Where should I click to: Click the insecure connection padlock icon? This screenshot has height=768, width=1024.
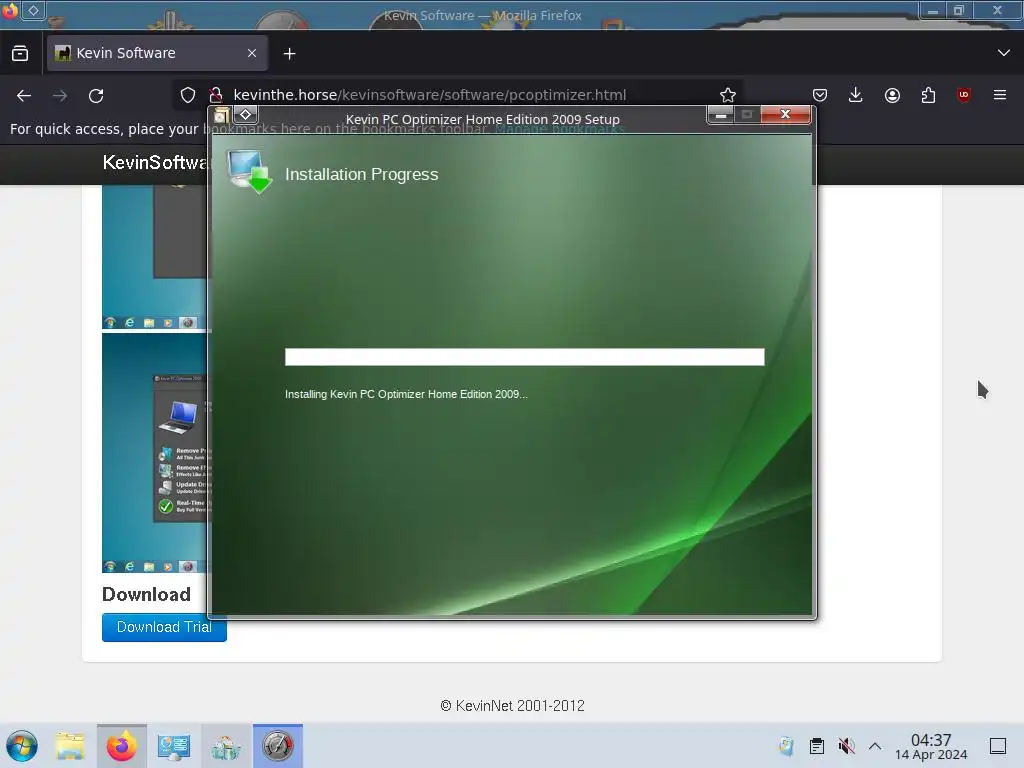tap(216, 95)
